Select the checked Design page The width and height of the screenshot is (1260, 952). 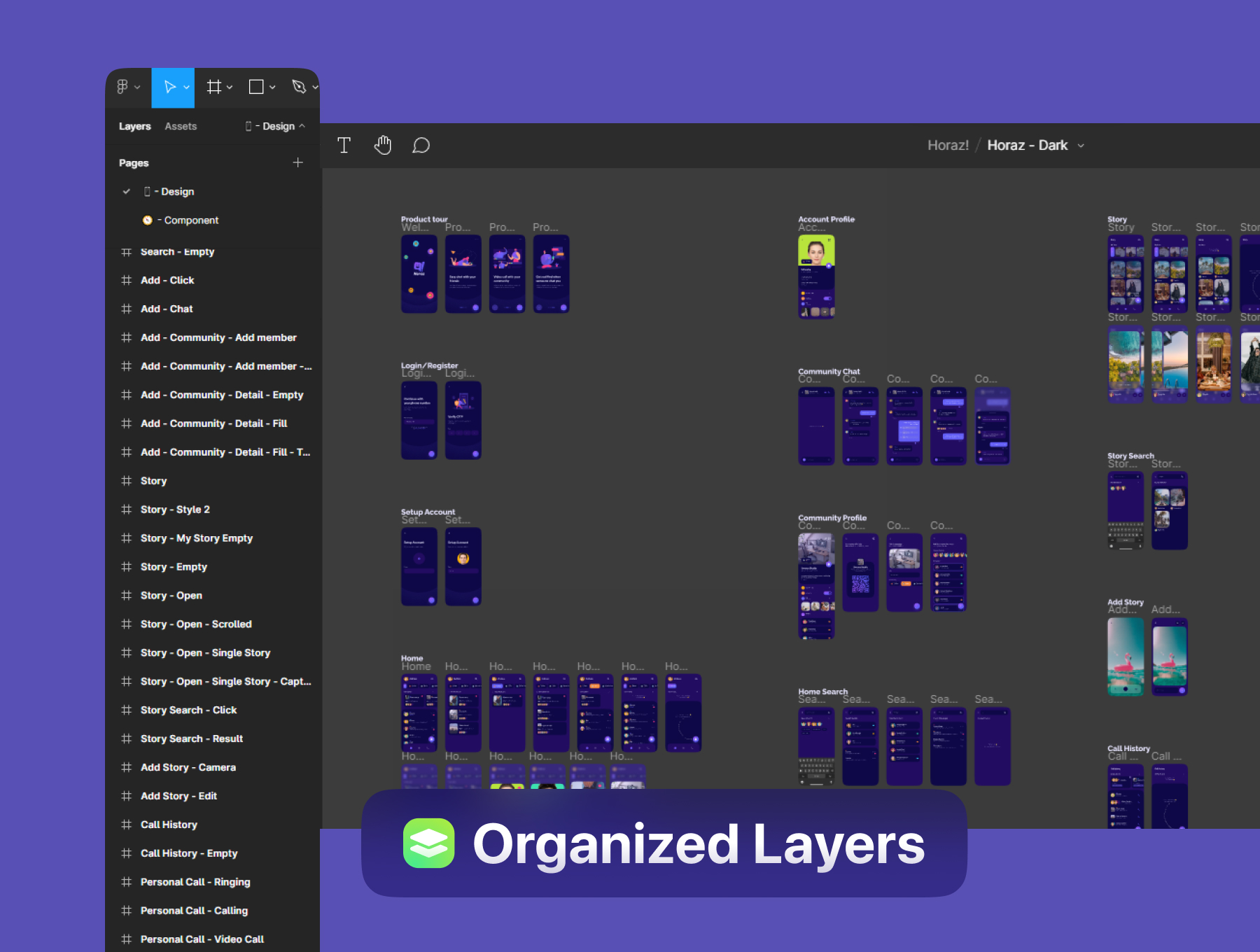[176, 192]
